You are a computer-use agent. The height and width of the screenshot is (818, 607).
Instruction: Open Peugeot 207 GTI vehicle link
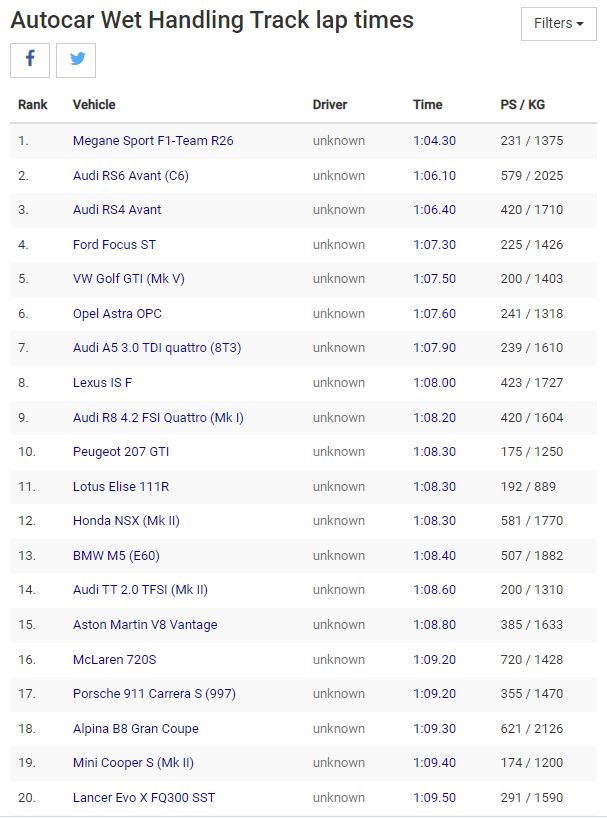pos(121,452)
